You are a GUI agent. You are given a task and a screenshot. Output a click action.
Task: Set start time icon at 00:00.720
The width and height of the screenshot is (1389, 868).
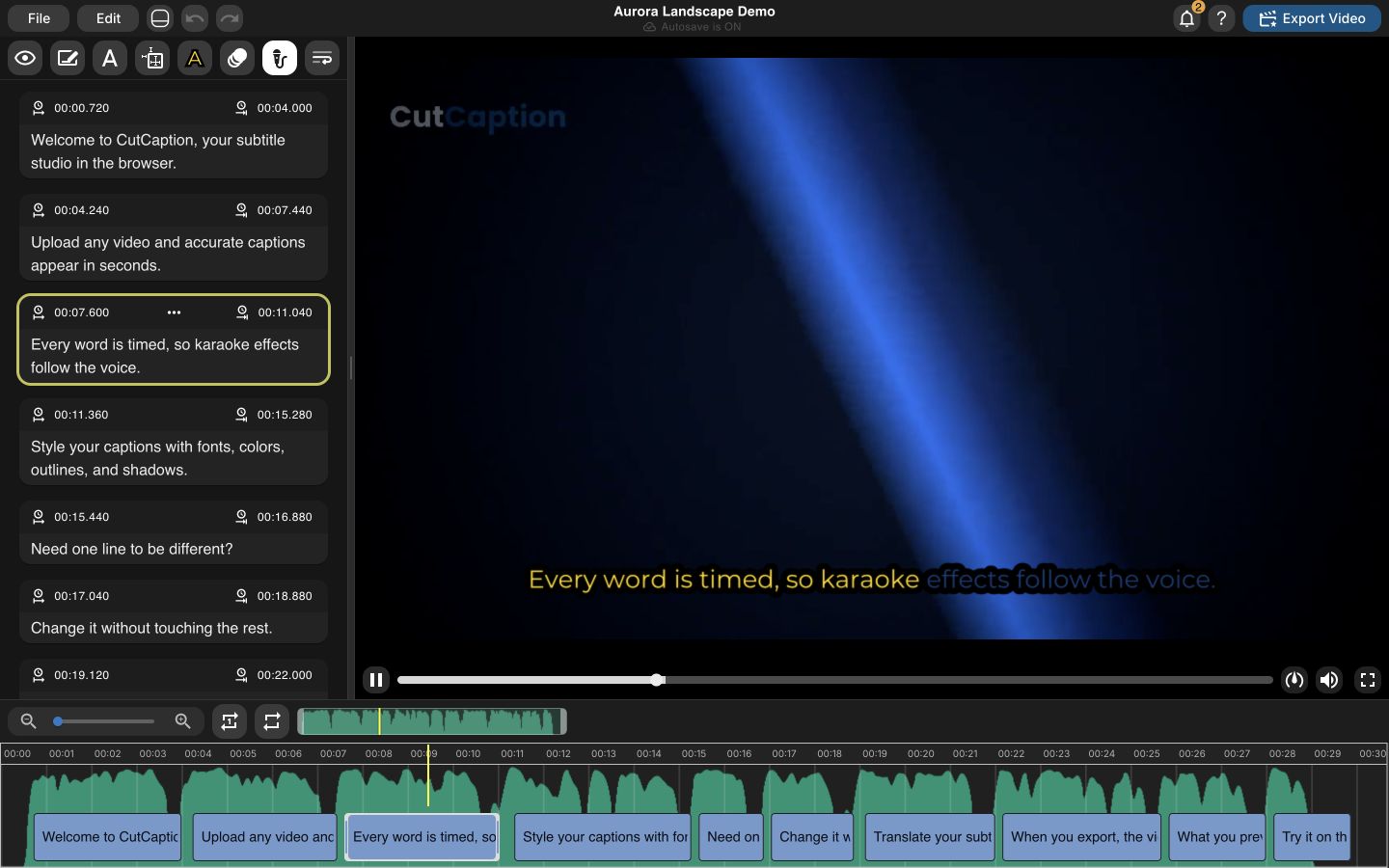pos(39,108)
